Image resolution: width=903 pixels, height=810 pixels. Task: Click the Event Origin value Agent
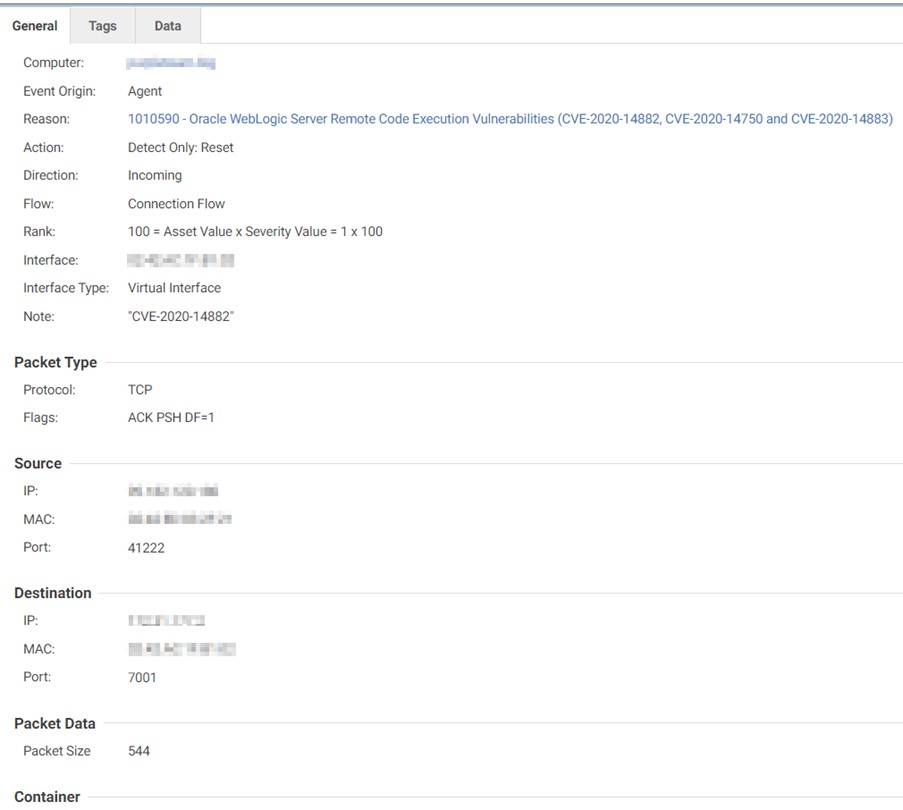coord(145,91)
